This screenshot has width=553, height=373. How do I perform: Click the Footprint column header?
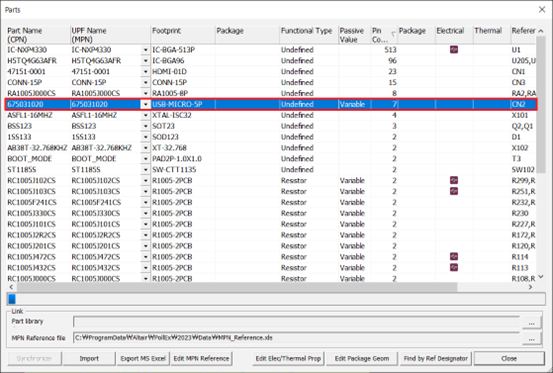(x=183, y=35)
